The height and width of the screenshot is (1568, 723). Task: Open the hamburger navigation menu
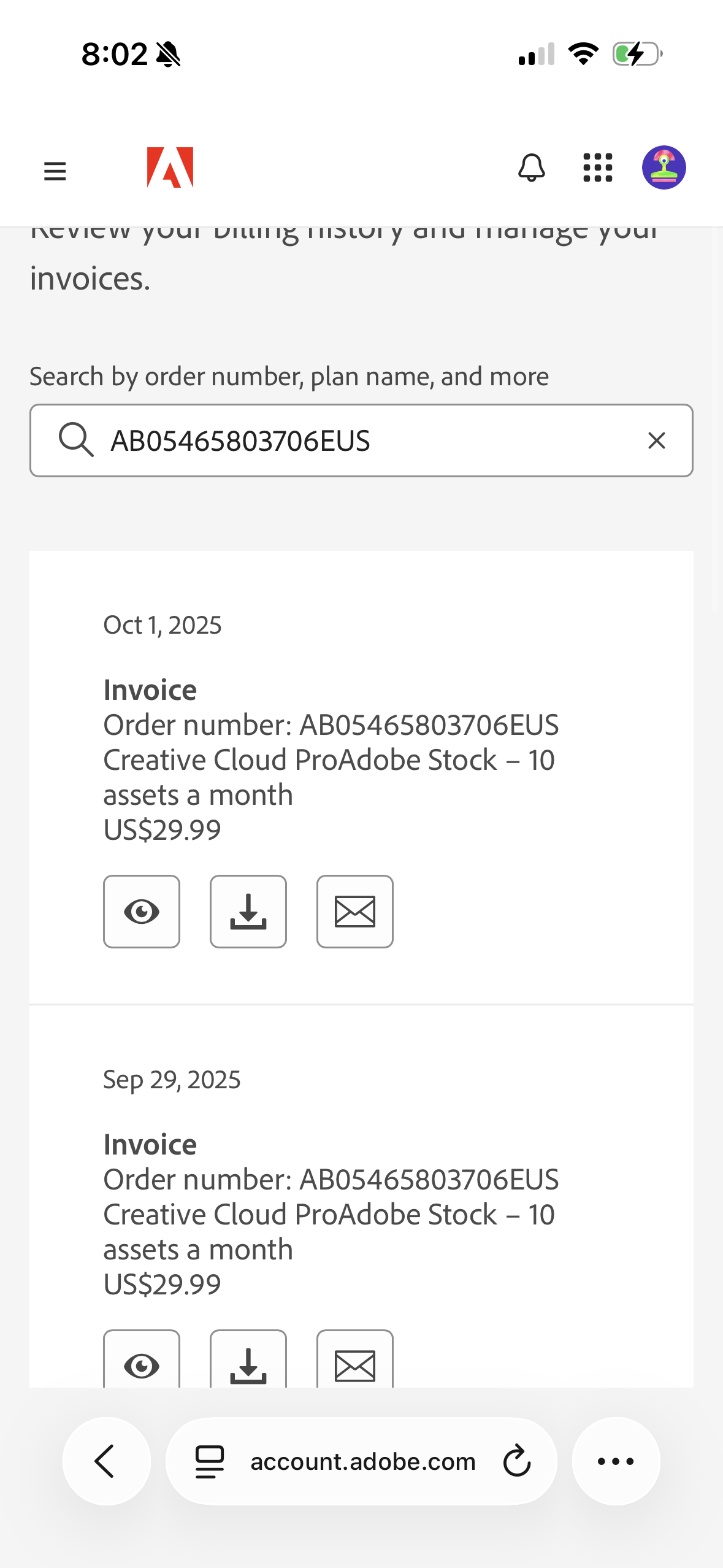(x=55, y=171)
